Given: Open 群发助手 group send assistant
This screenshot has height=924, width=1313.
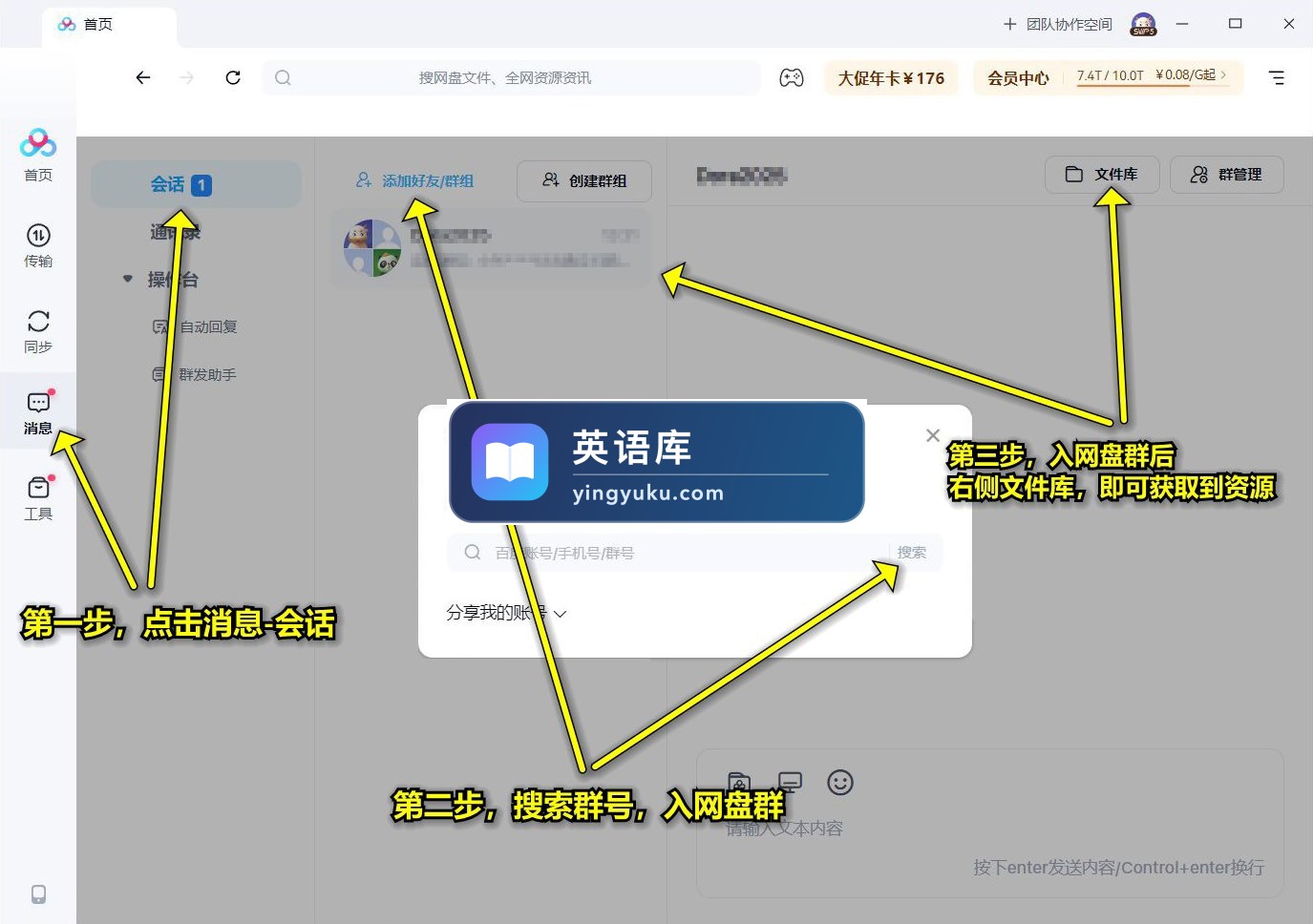Looking at the screenshot, I should tap(195, 374).
